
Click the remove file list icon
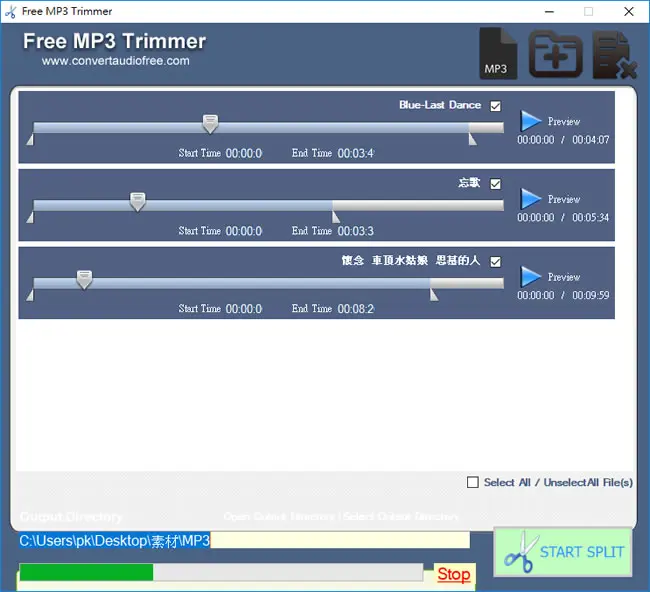coord(614,54)
